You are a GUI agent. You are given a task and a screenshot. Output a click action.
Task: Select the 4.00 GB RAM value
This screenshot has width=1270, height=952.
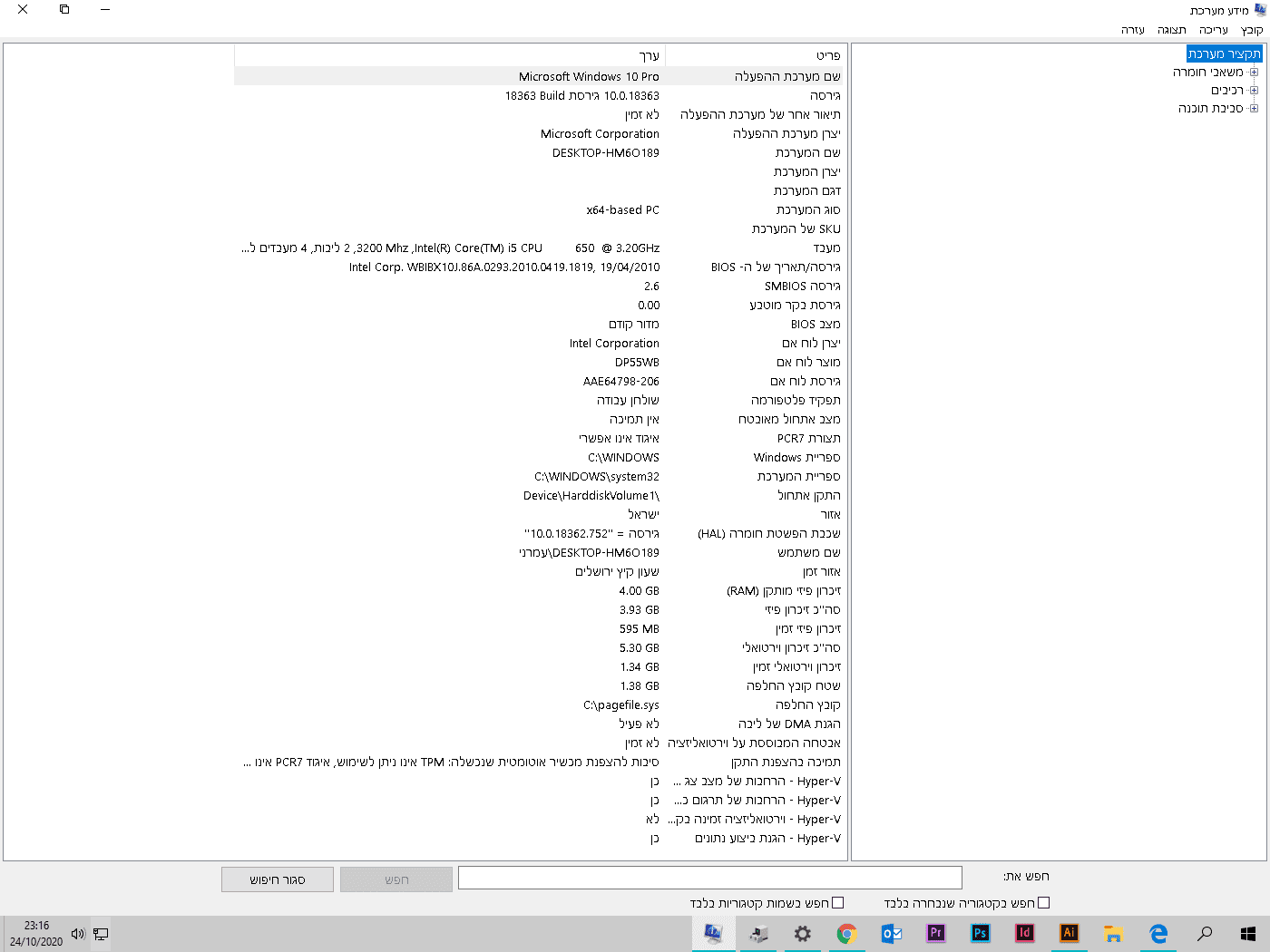pos(639,590)
